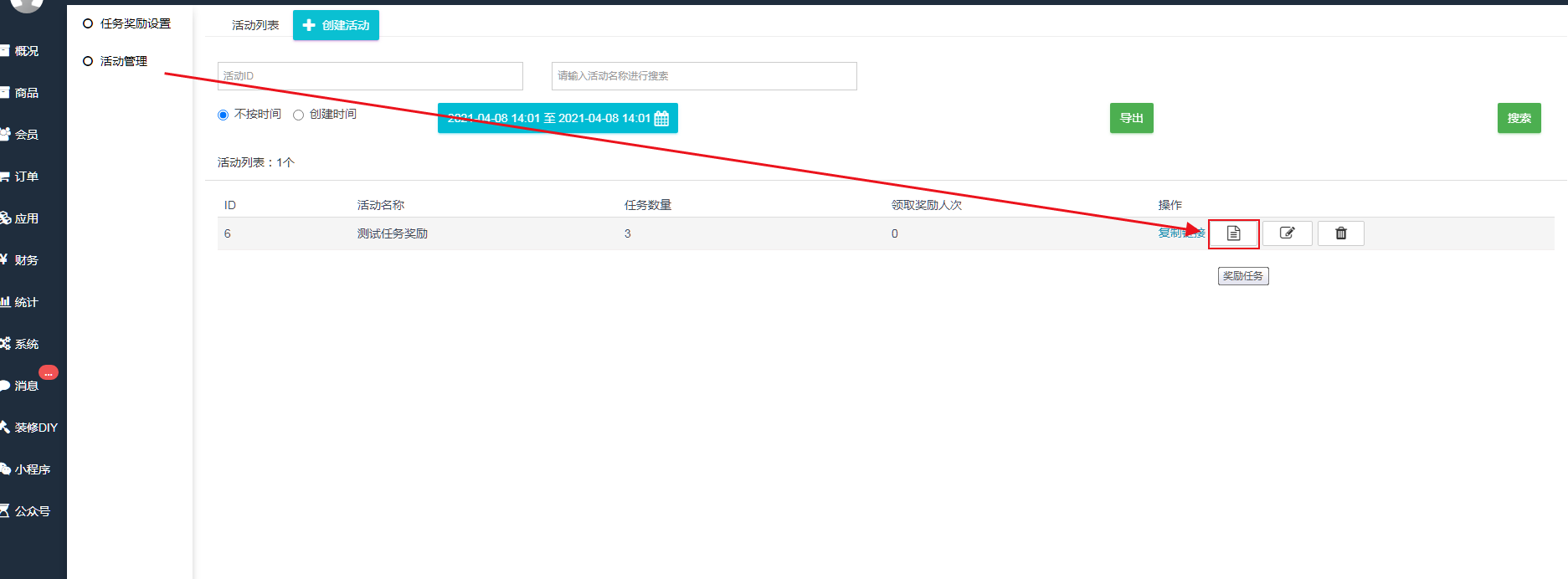Click the activity name search field
Image resolution: width=1568 pixels, height=579 pixels.
tap(703, 76)
